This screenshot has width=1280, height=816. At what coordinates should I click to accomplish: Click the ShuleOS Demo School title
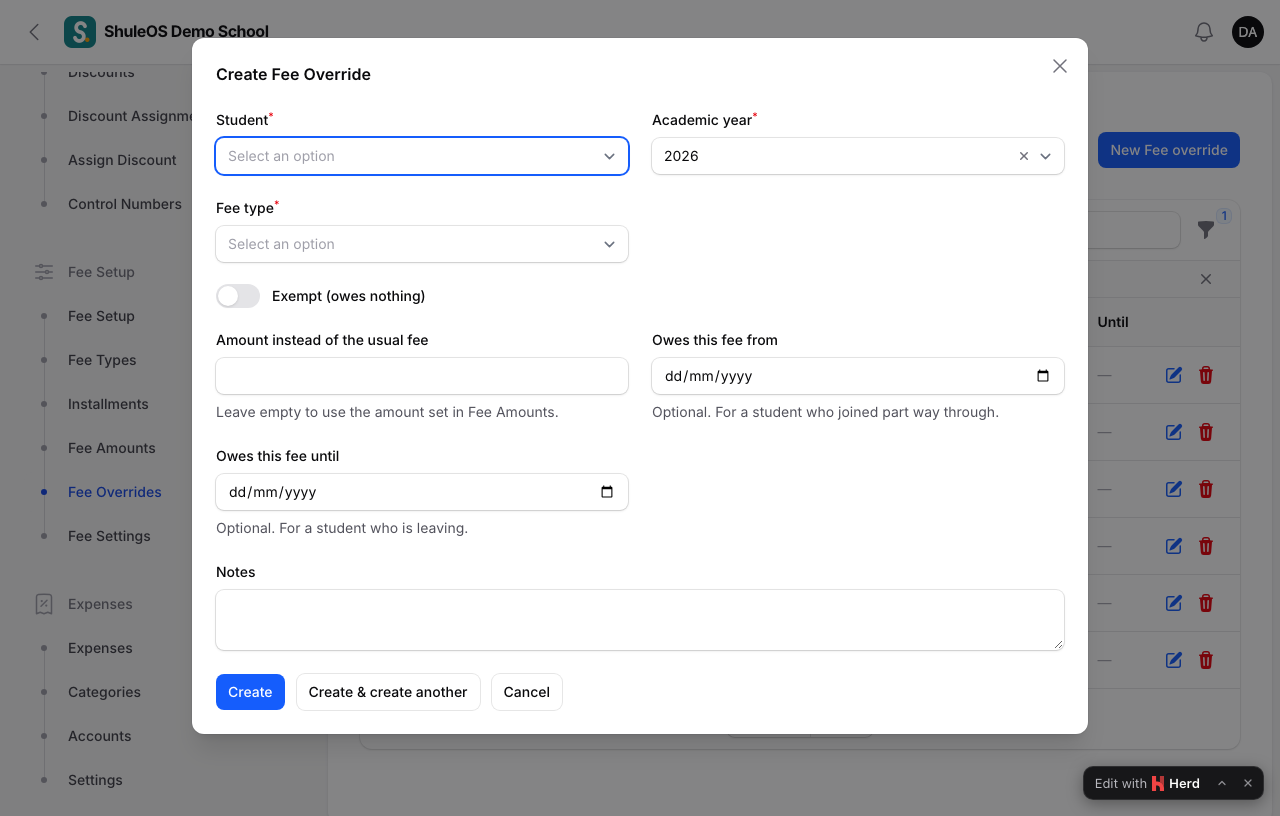[186, 32]
